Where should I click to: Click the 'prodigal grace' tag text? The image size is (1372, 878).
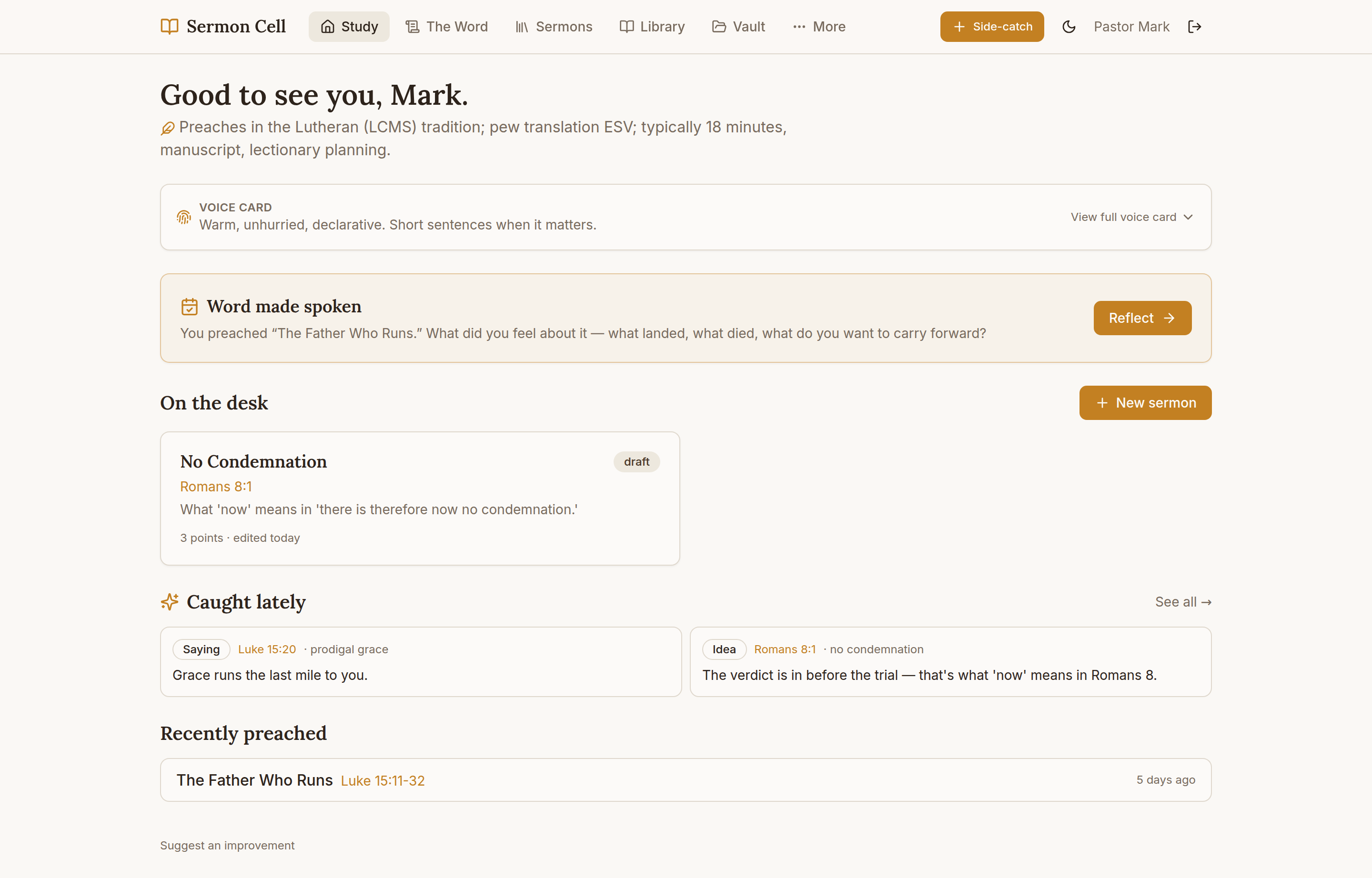pos(349,649)
